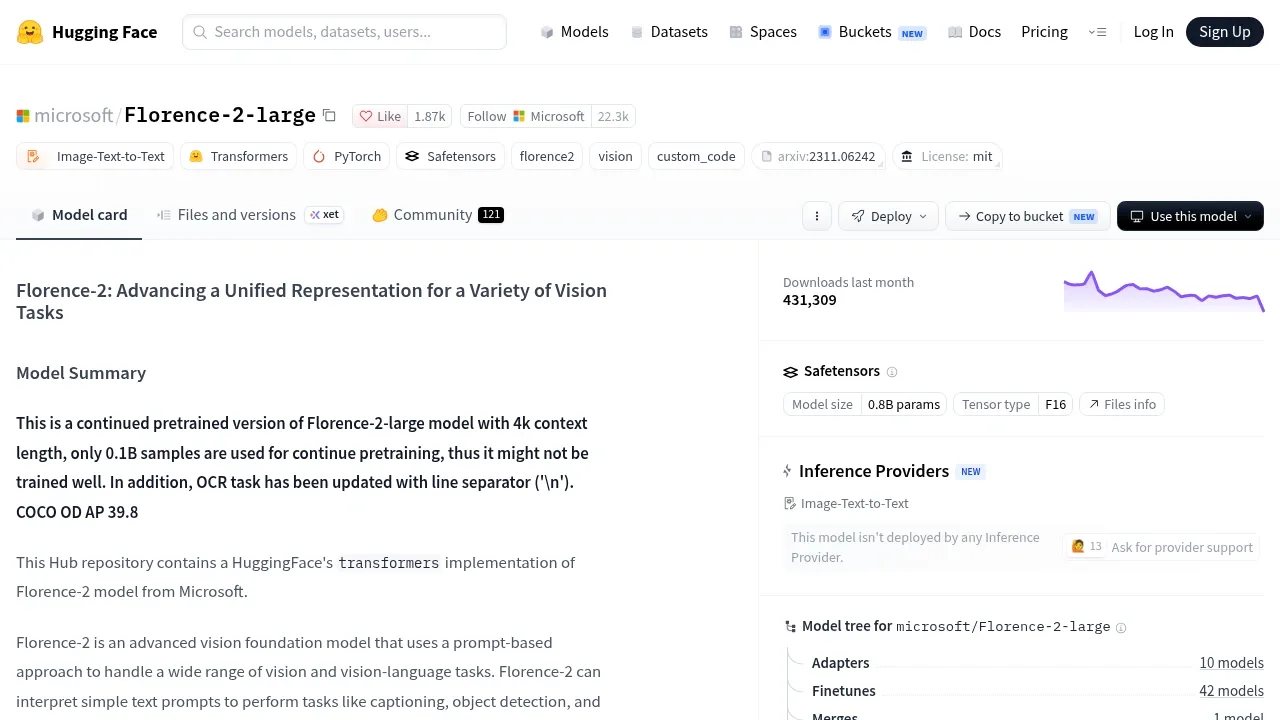Select the vision tag
This screenshot has width=1280, height=720.
615,156
